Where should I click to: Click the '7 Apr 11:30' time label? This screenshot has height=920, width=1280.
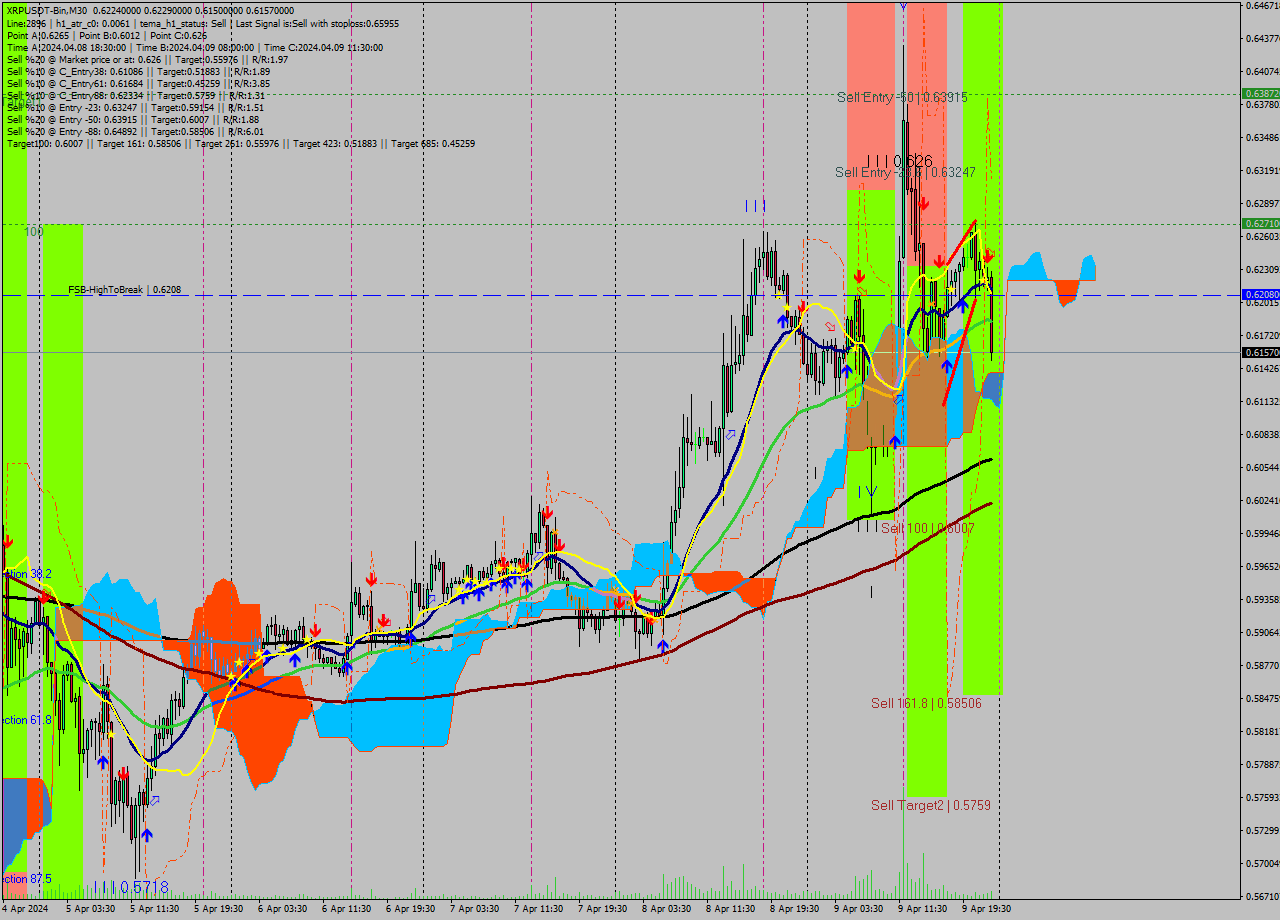coord(538,909)
